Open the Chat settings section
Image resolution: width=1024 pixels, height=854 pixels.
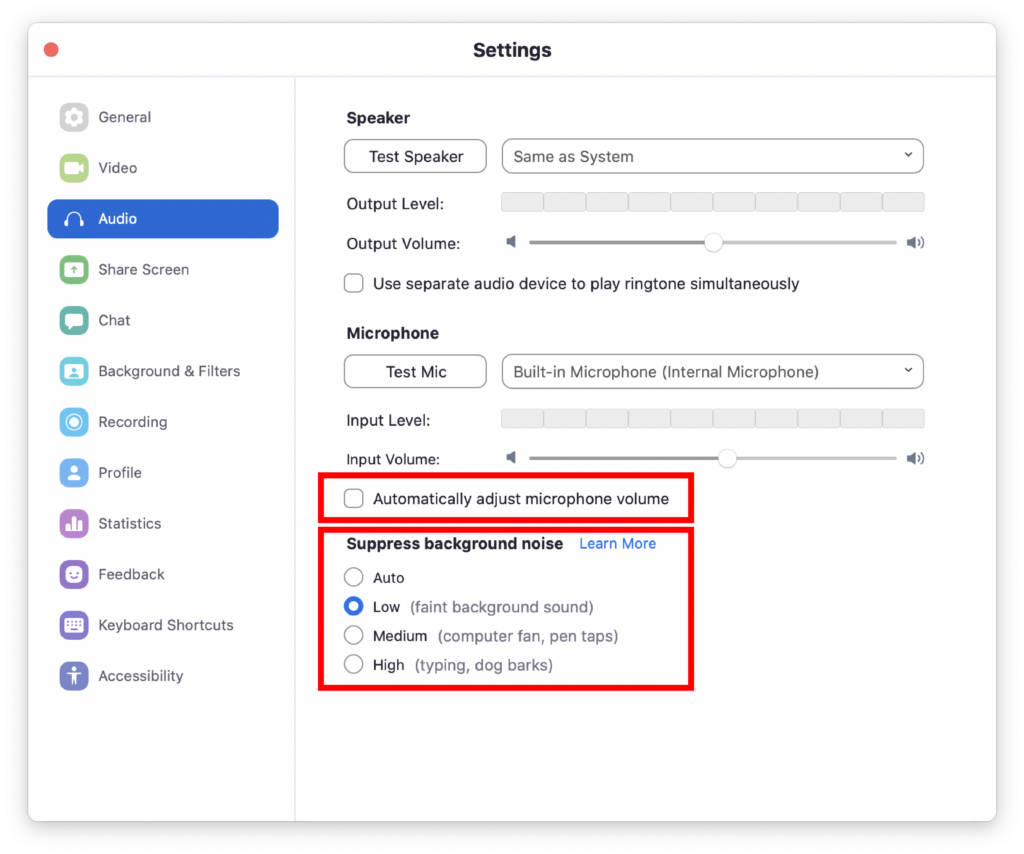click(x=114, y=321)
